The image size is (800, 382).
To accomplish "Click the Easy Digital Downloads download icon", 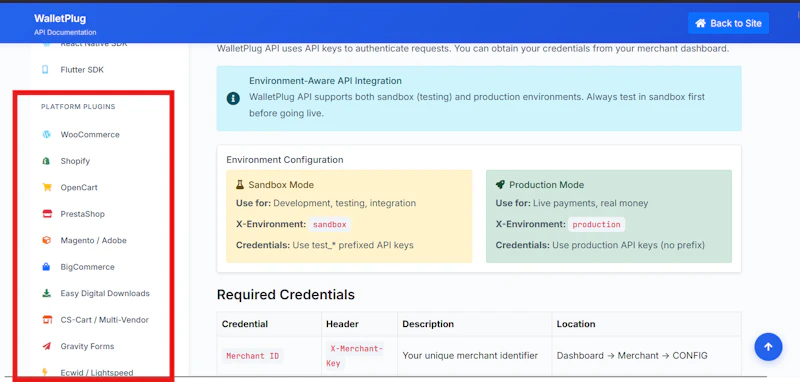I will pos(46,293).
